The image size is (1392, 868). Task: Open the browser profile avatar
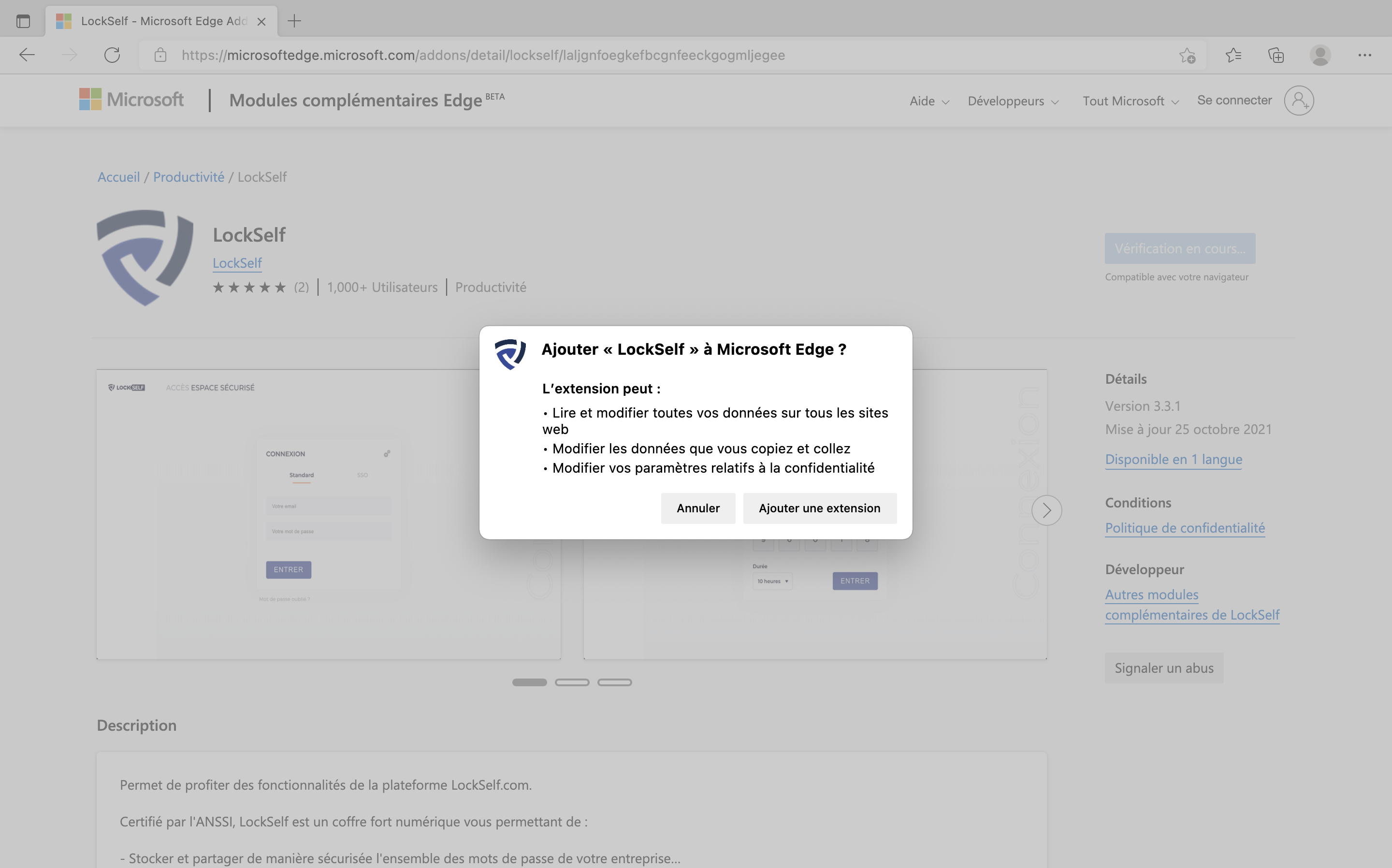click(1319, 55)
